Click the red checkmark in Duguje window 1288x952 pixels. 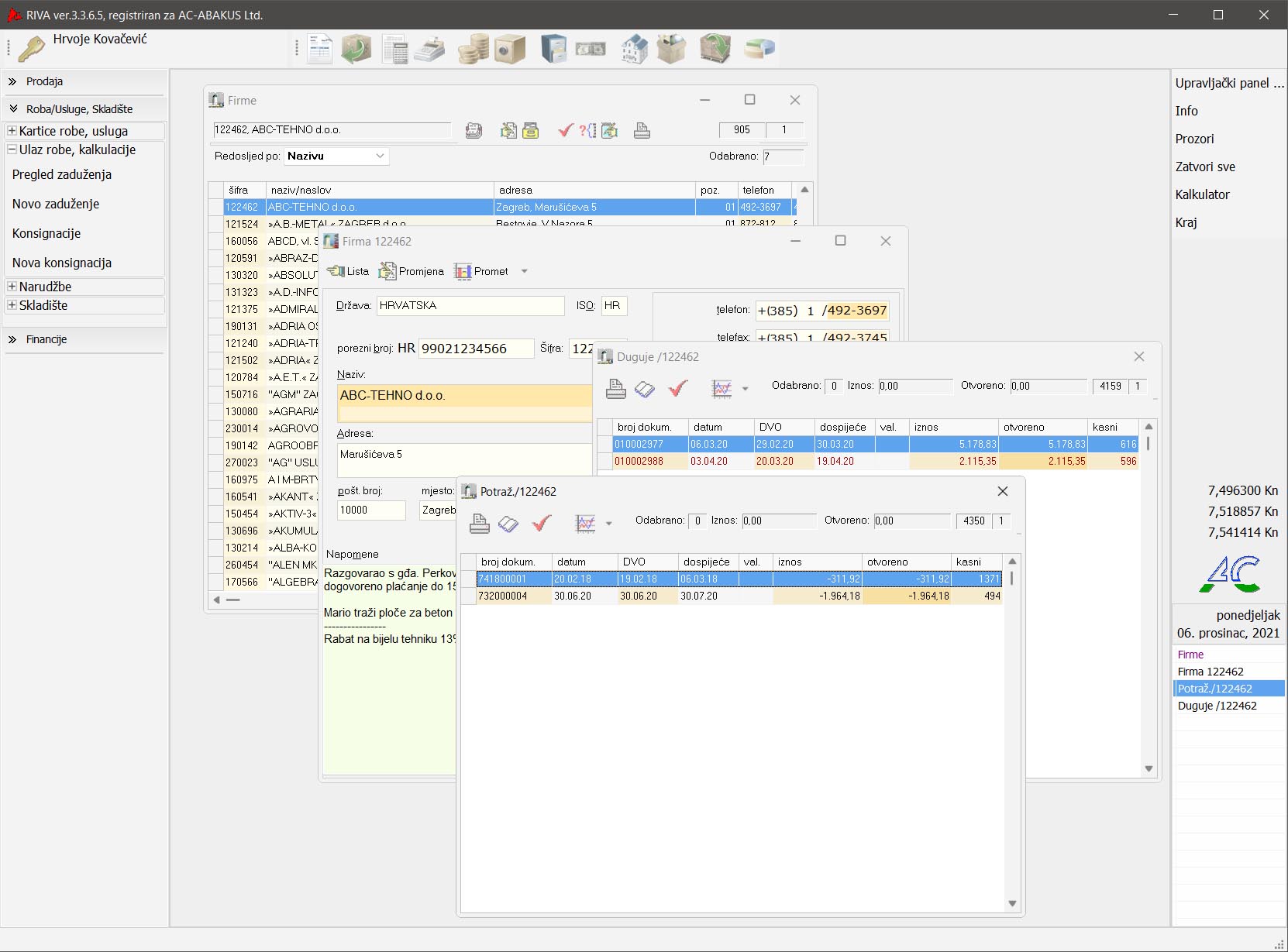(x=678, y=389)
